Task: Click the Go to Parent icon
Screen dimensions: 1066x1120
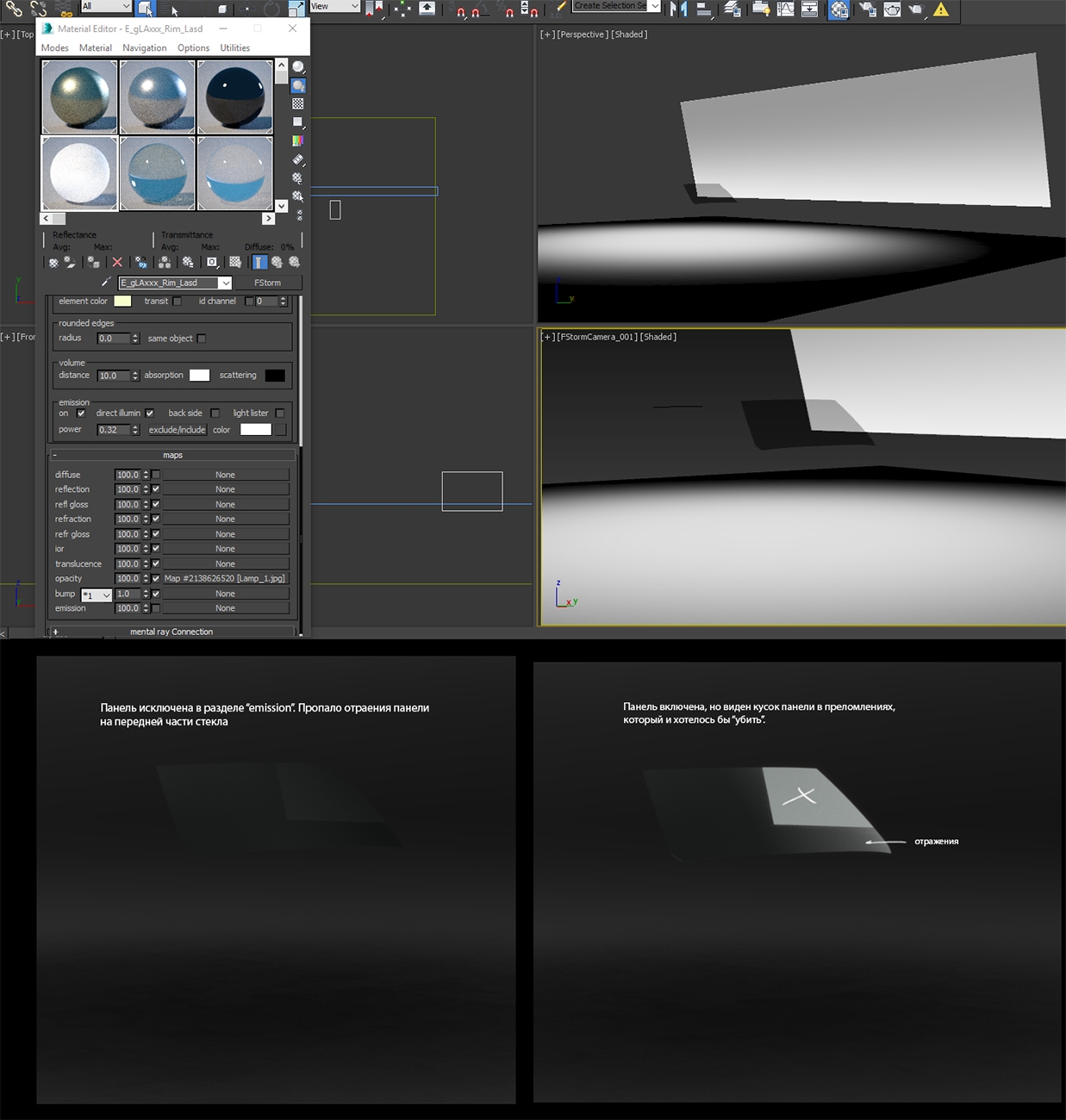Action: (277, 262)
